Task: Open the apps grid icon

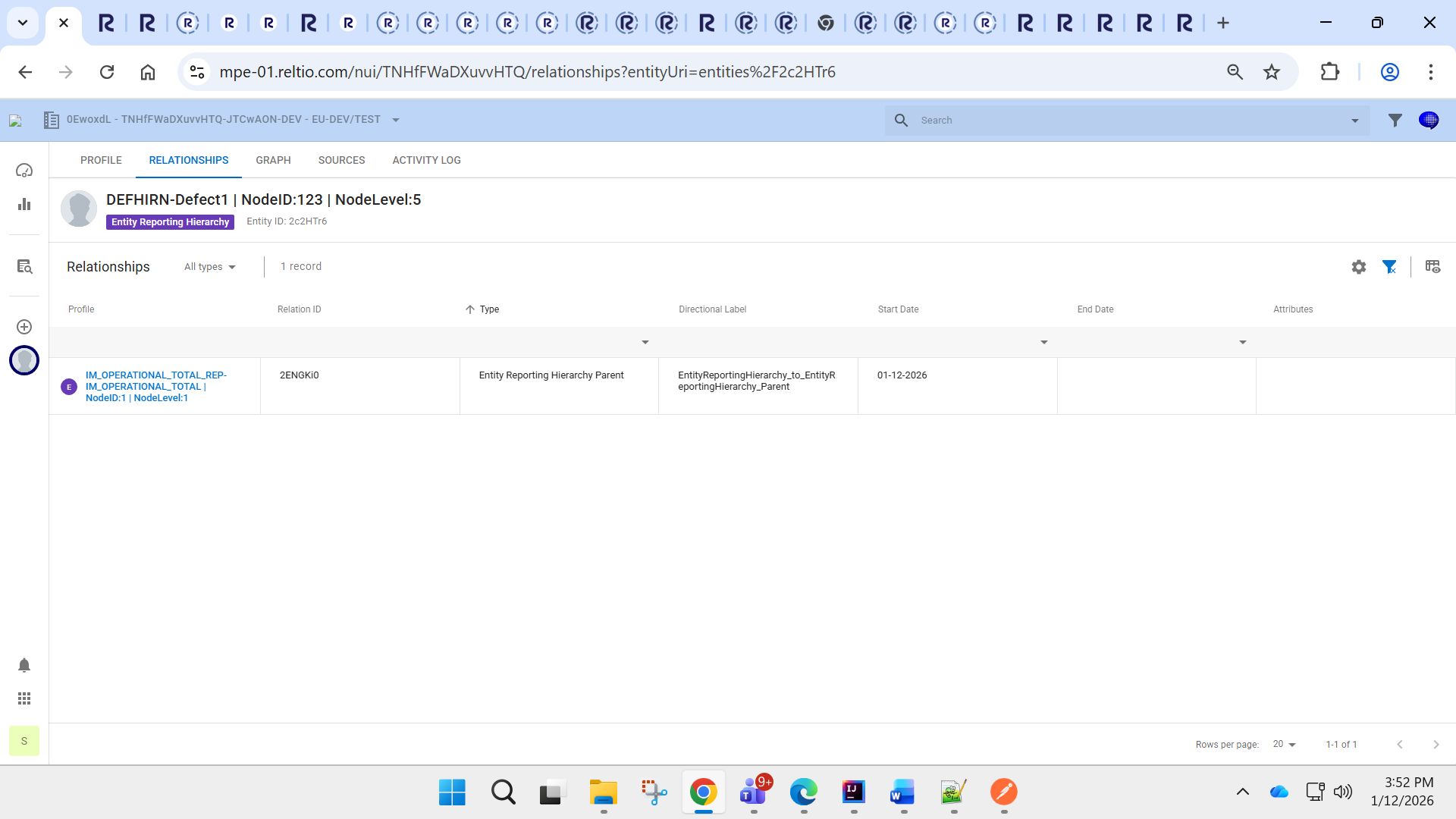Action: (24, 698)
